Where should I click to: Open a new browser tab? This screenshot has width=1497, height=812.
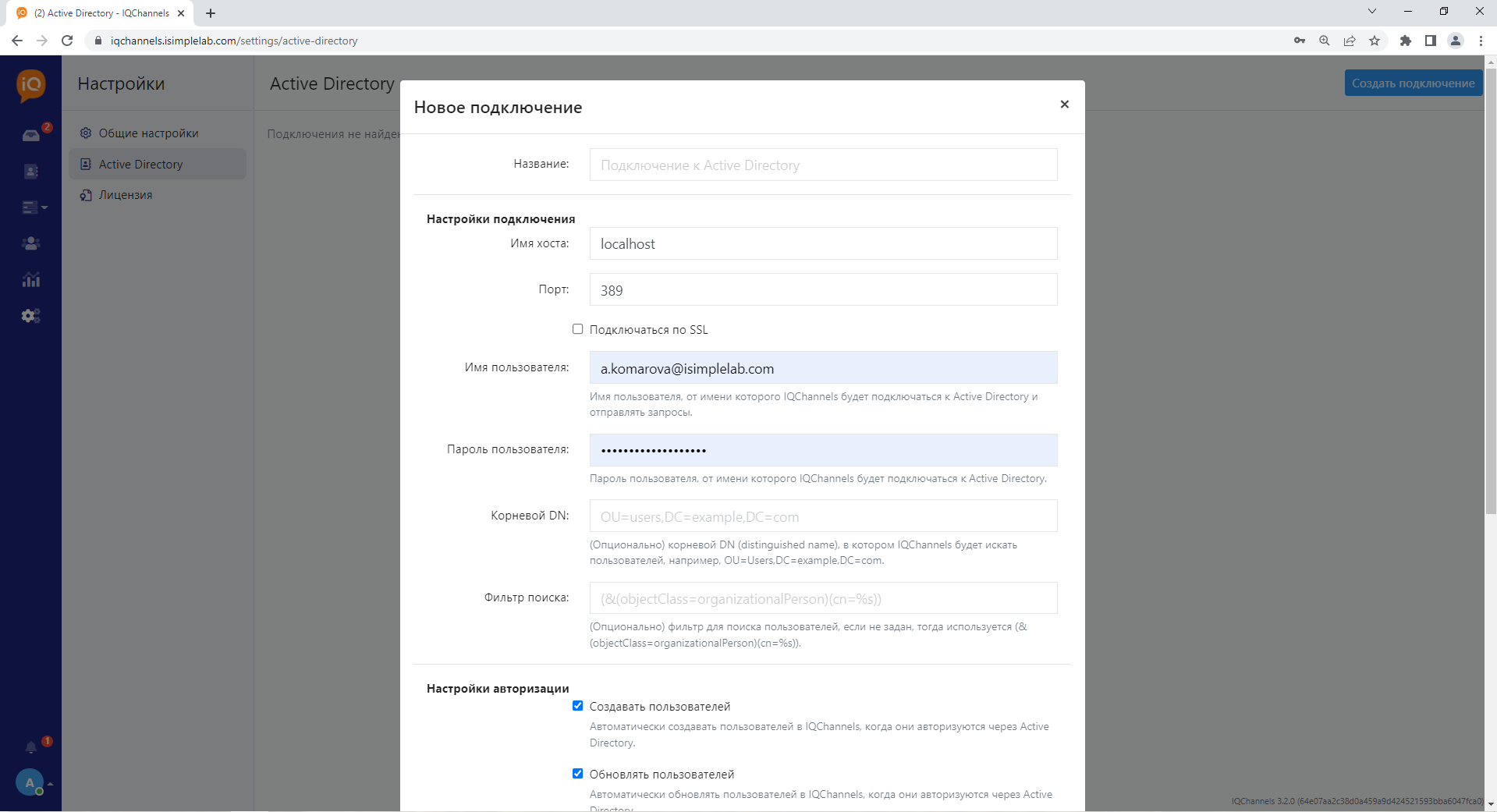click(211, 13)
